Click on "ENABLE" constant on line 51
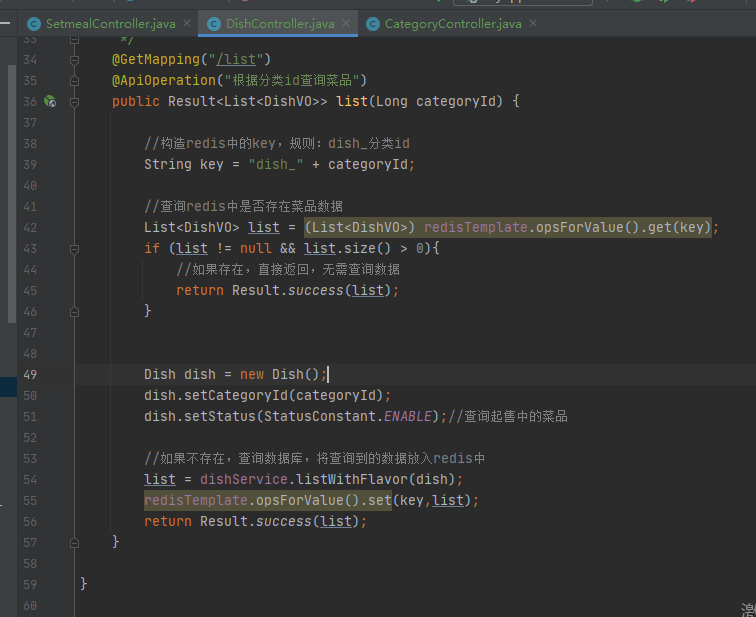756x617 pixels. point(408,416)
